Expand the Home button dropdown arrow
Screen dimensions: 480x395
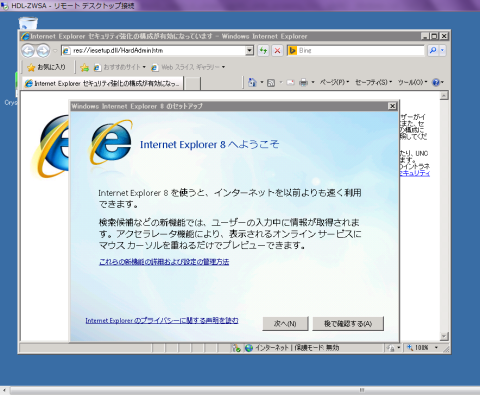coord(262,82)
